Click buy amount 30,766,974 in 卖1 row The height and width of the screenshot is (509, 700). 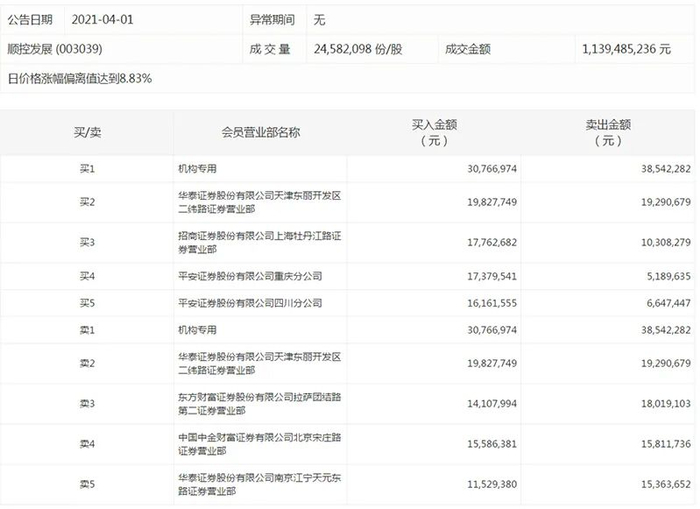click(492, 330)
